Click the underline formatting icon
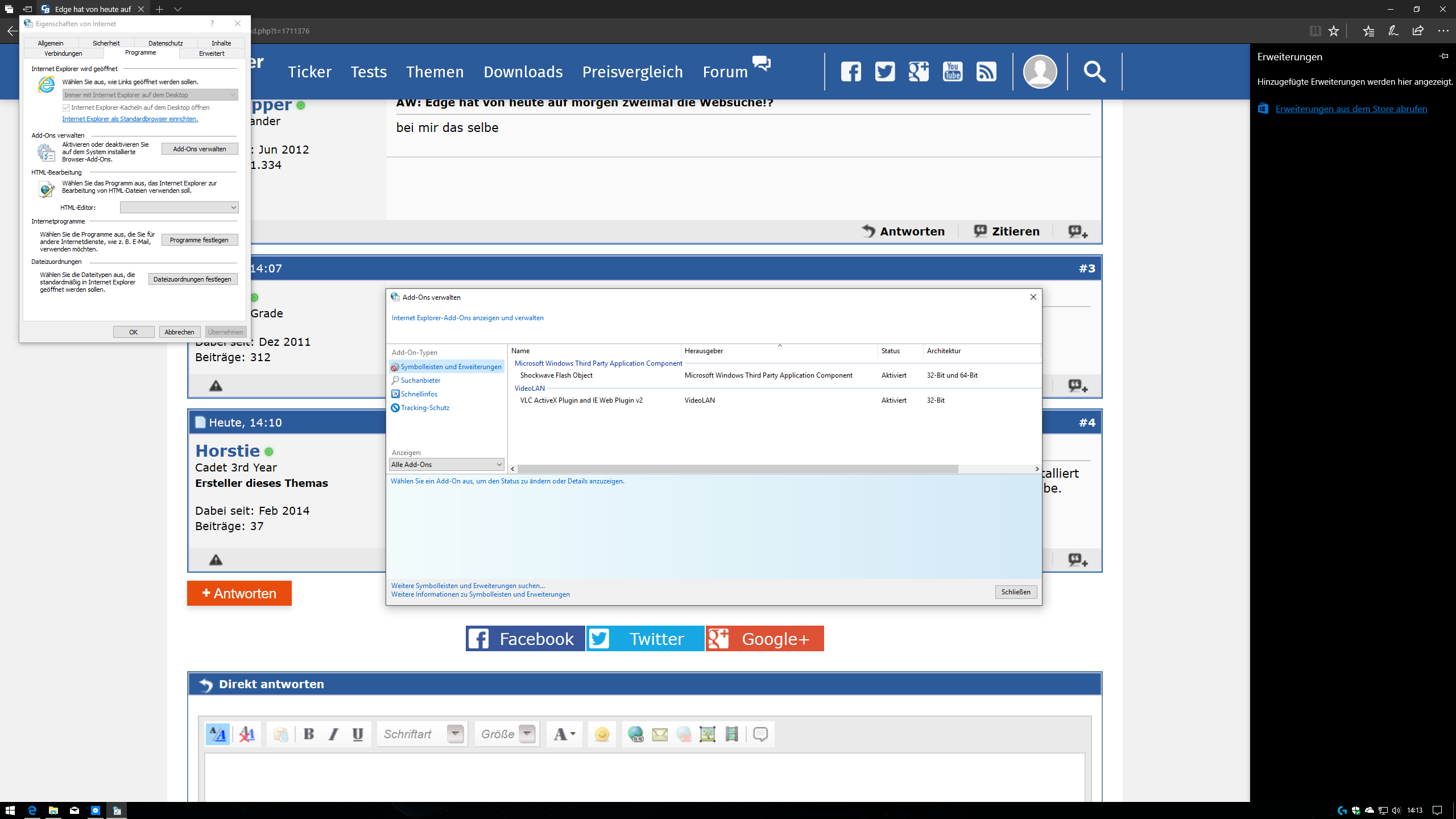1456x819 pixels. point(358,734)
